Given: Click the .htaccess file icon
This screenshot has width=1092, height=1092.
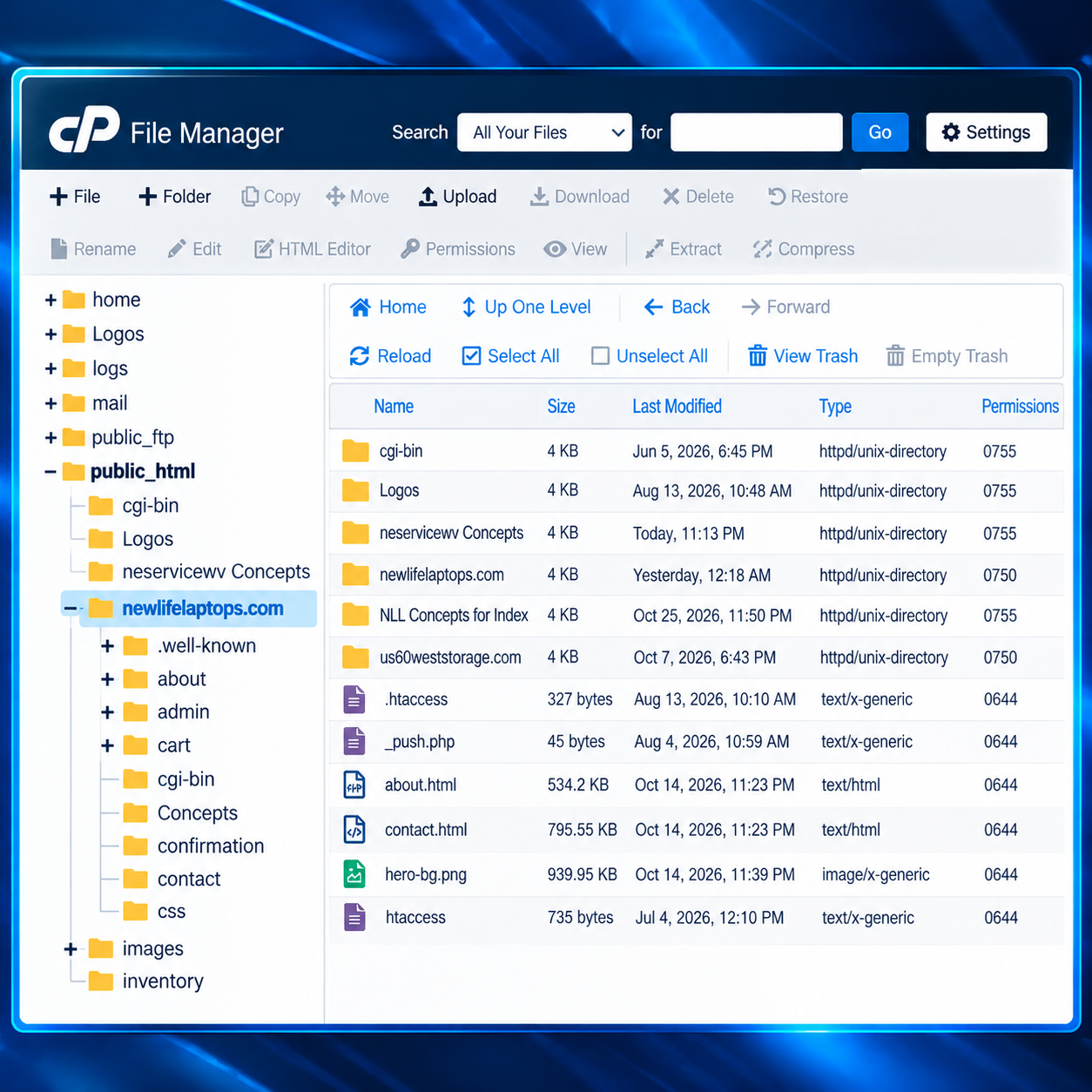Looking at the screenshot, I should [354, 699].
